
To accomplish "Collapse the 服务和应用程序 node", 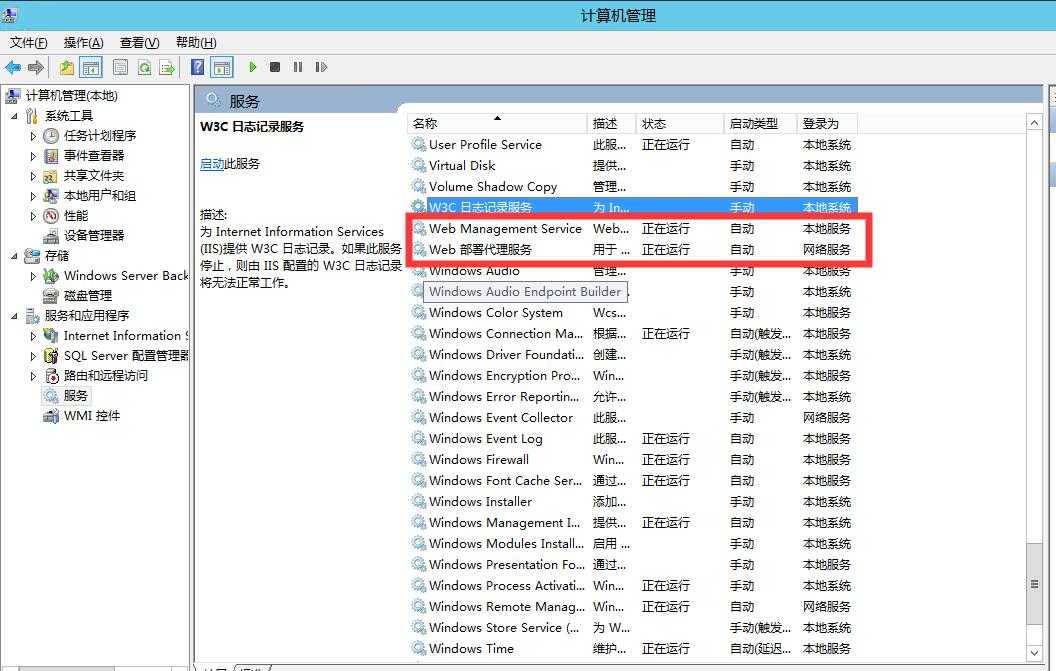I will coord(14,316).
